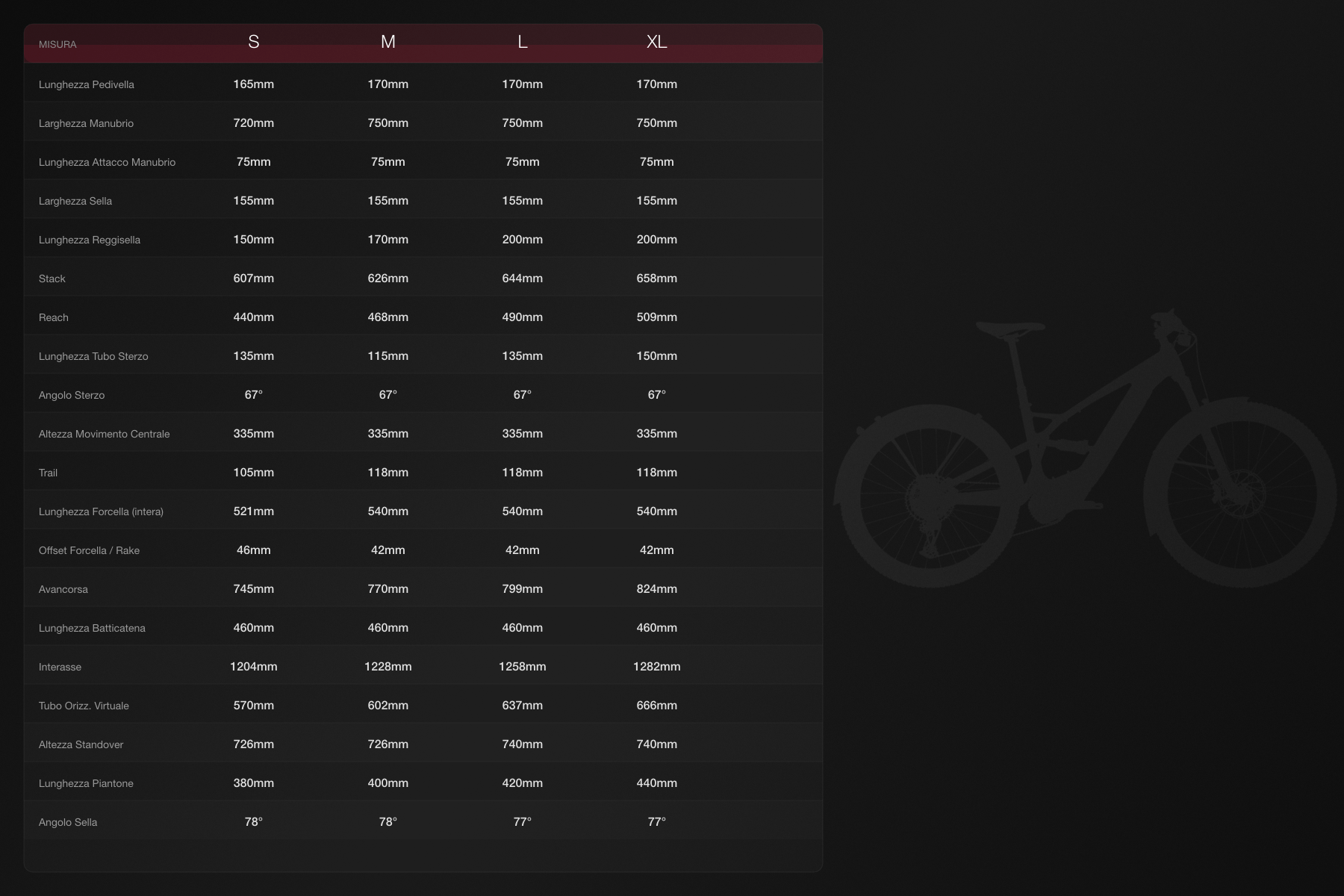Select the XL size column header

(656, 43)
